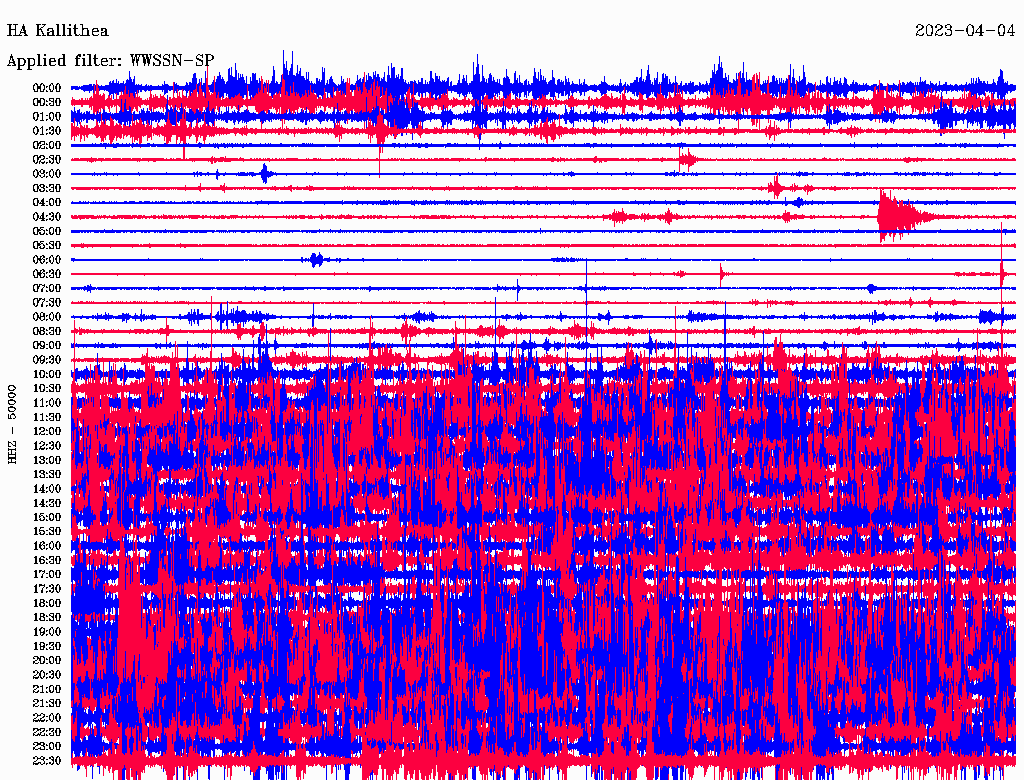Click the 16:30 time label

click(x=47, y=561)
